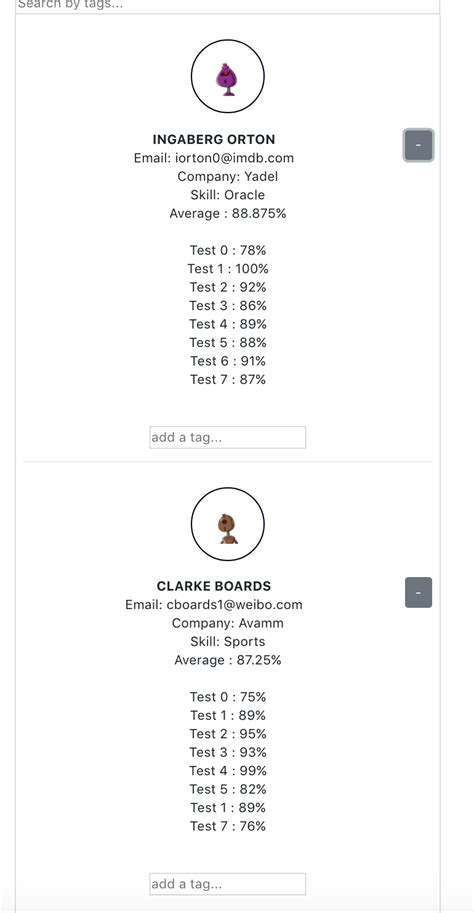Select the INGABERG ORTON name heading
This screenshot has width=474, height=913.
coord(214,139)
